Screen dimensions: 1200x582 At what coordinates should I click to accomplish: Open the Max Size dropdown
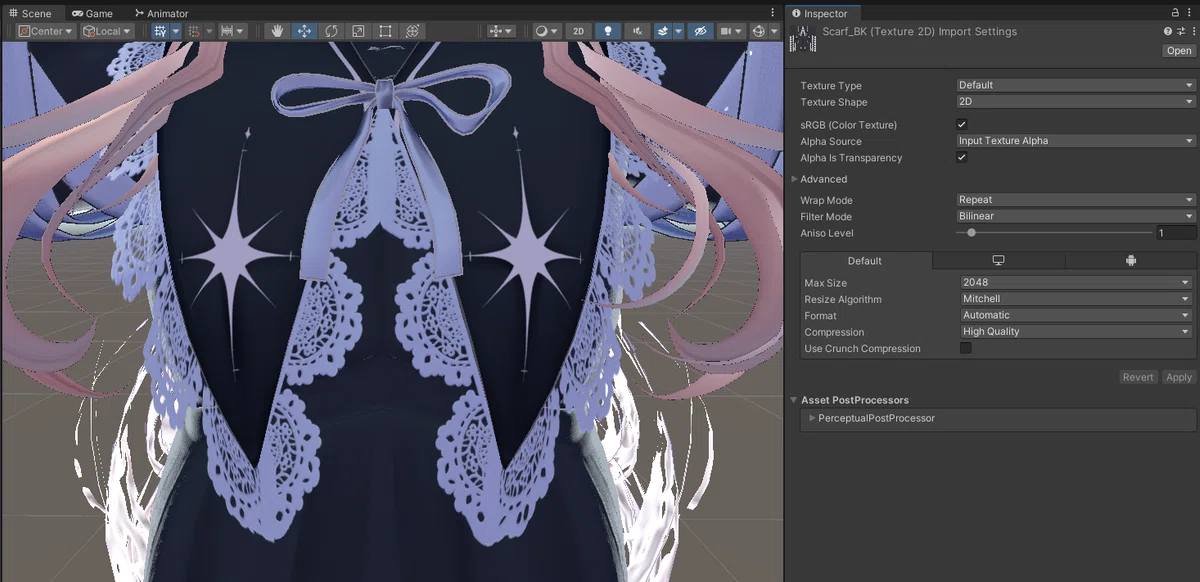pos(1076,283)
